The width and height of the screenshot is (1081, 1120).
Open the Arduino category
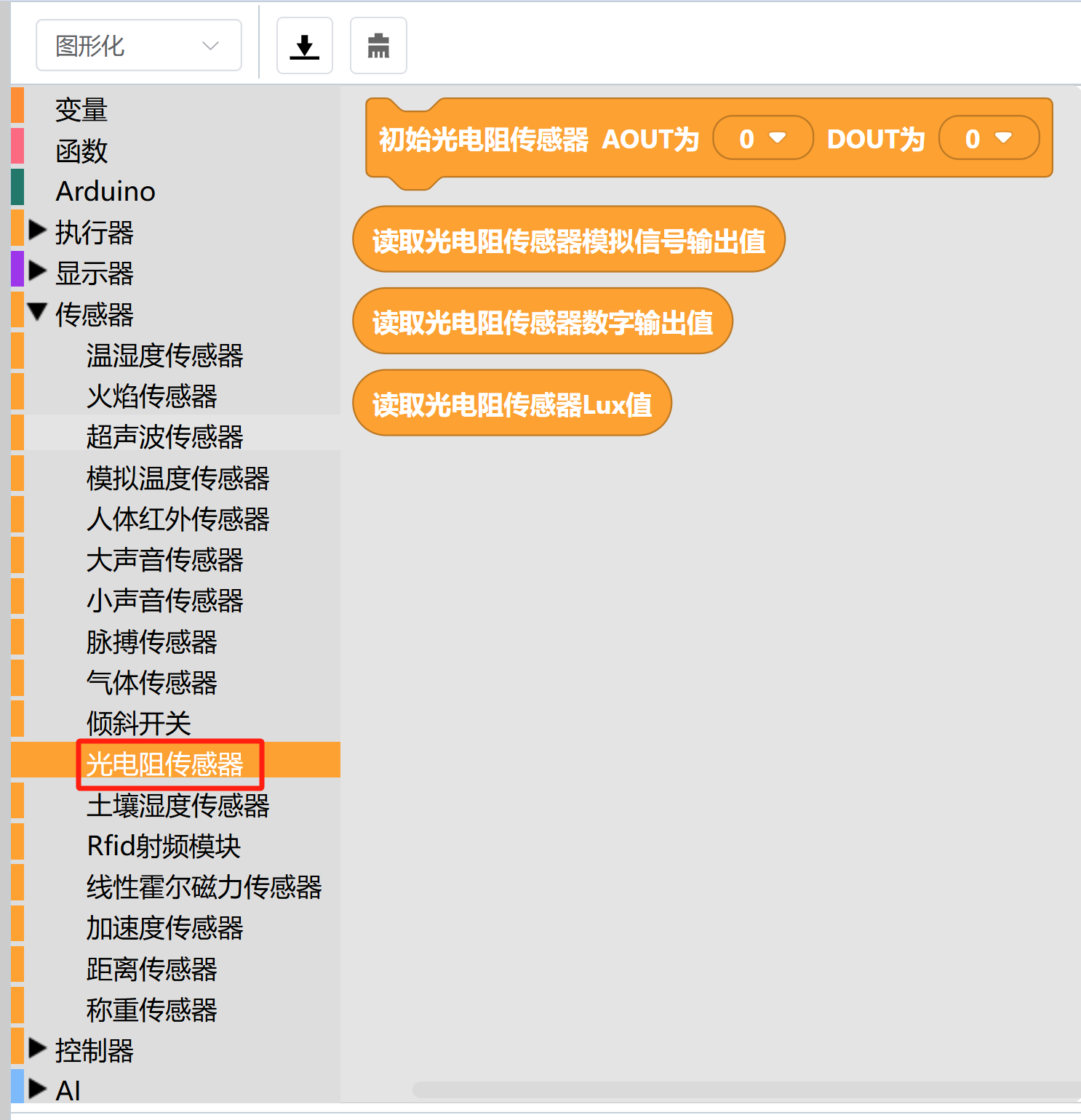tap(105, 191)
